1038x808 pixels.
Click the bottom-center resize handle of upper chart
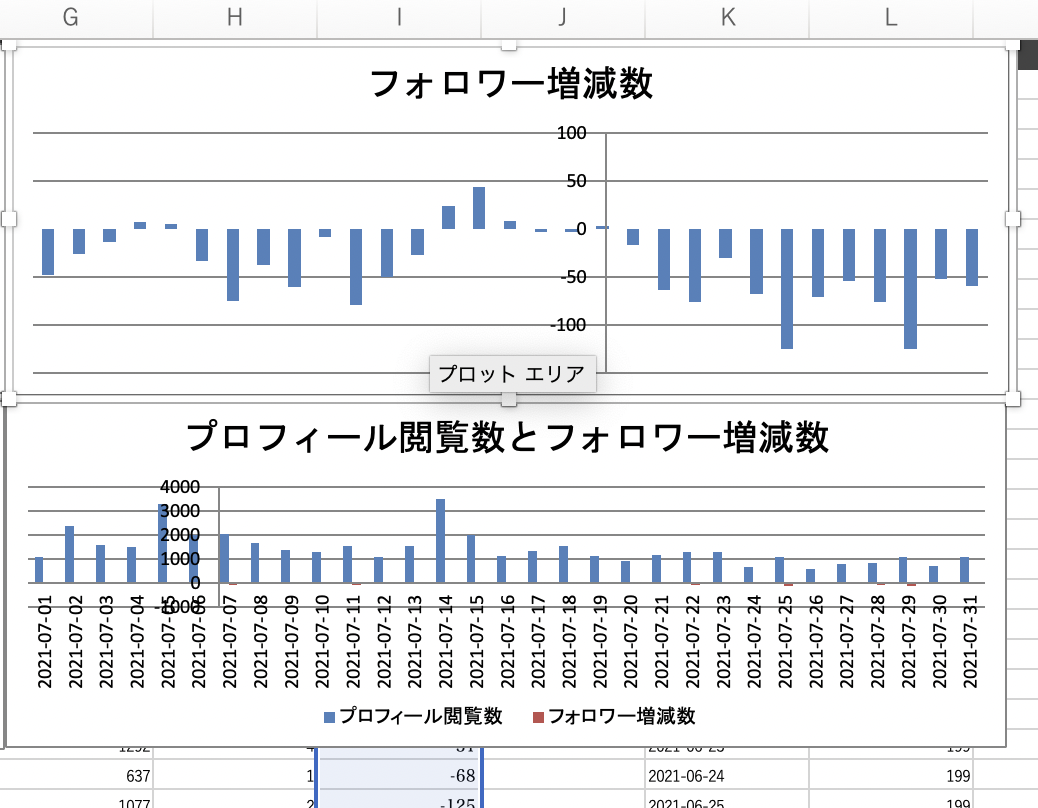click(508, 399)
